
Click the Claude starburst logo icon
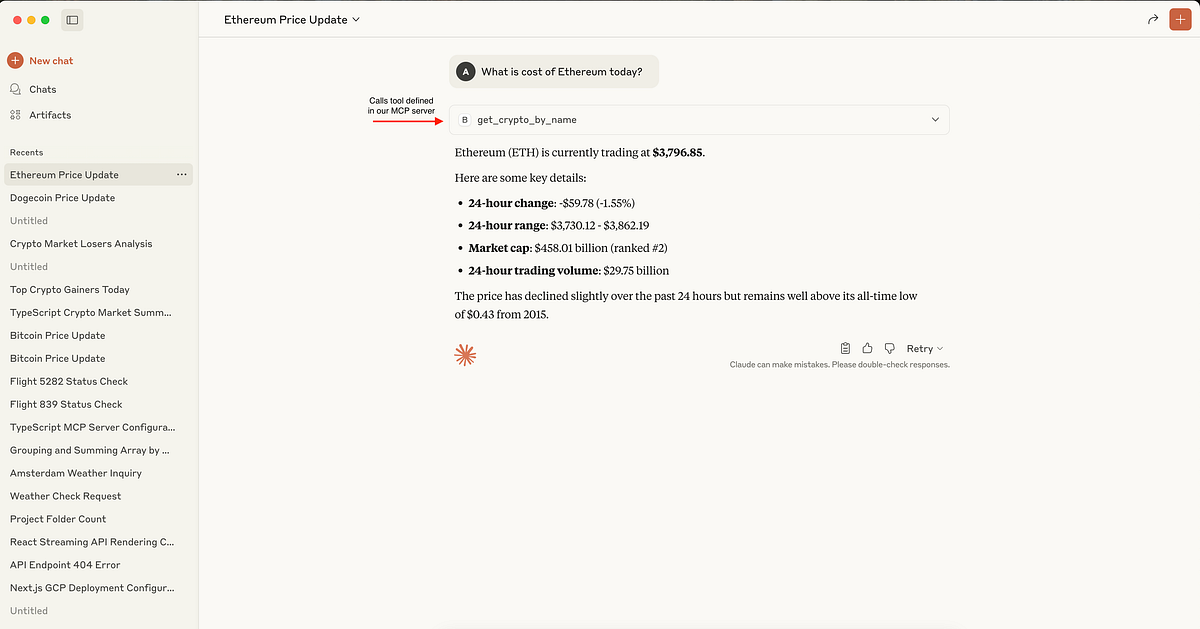click(x=465, y=354)
